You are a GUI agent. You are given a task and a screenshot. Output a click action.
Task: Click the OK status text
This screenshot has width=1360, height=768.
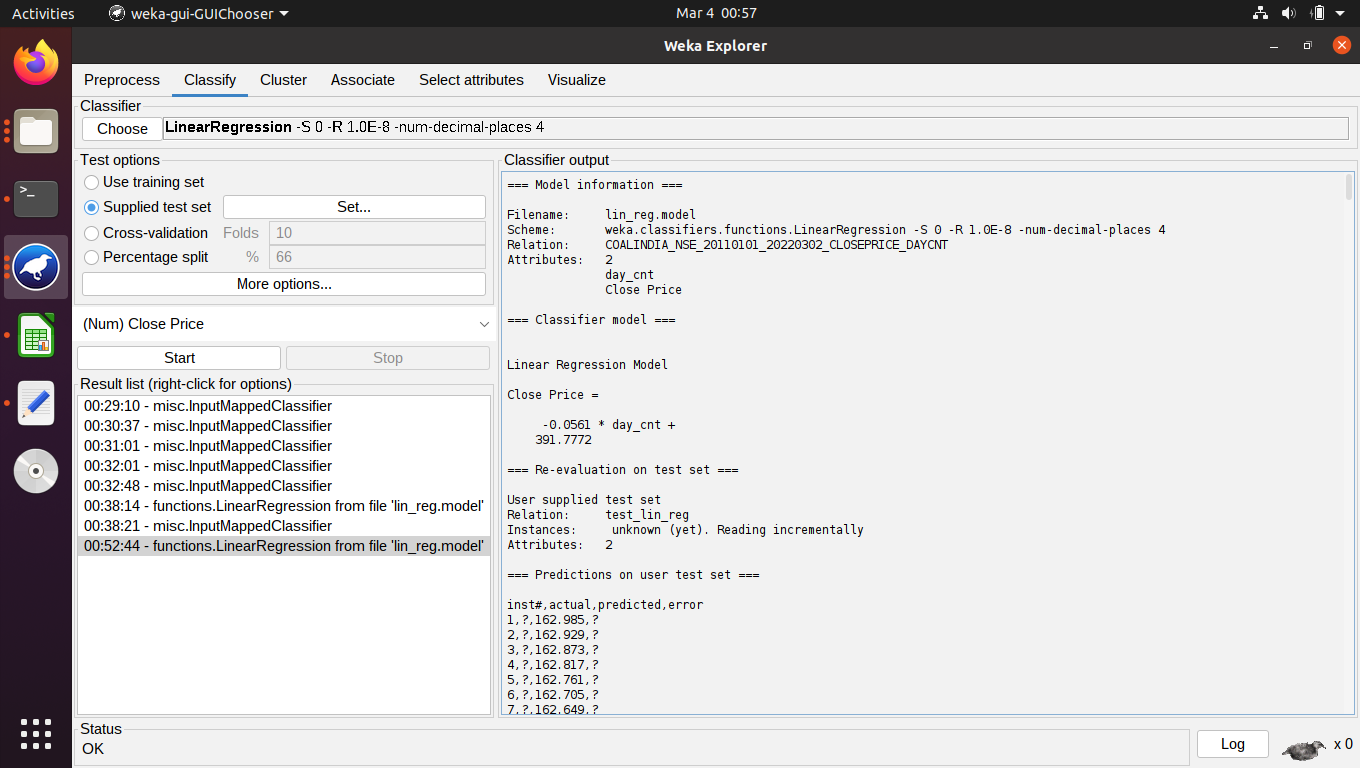point(93,749)
